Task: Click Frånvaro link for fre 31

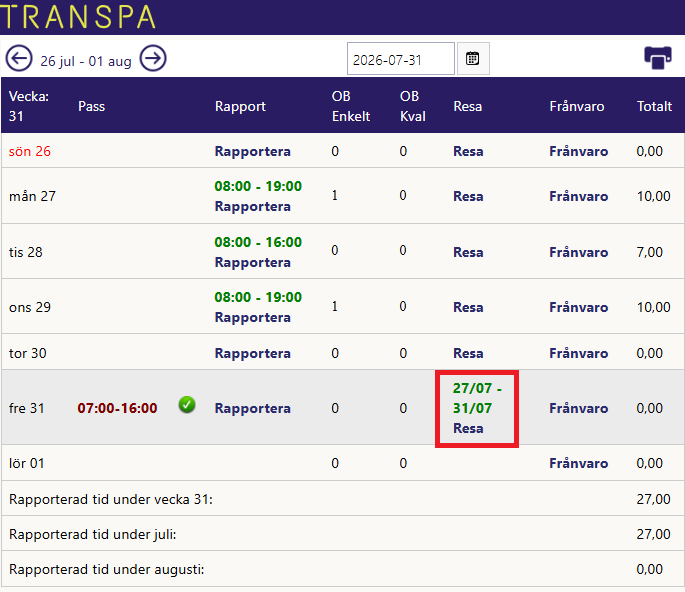Action: (x=578, y=408)
